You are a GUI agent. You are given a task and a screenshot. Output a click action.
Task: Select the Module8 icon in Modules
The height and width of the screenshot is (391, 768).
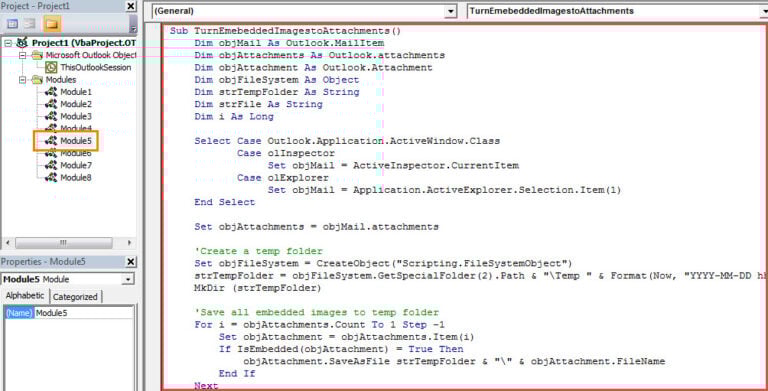point(50,178)
